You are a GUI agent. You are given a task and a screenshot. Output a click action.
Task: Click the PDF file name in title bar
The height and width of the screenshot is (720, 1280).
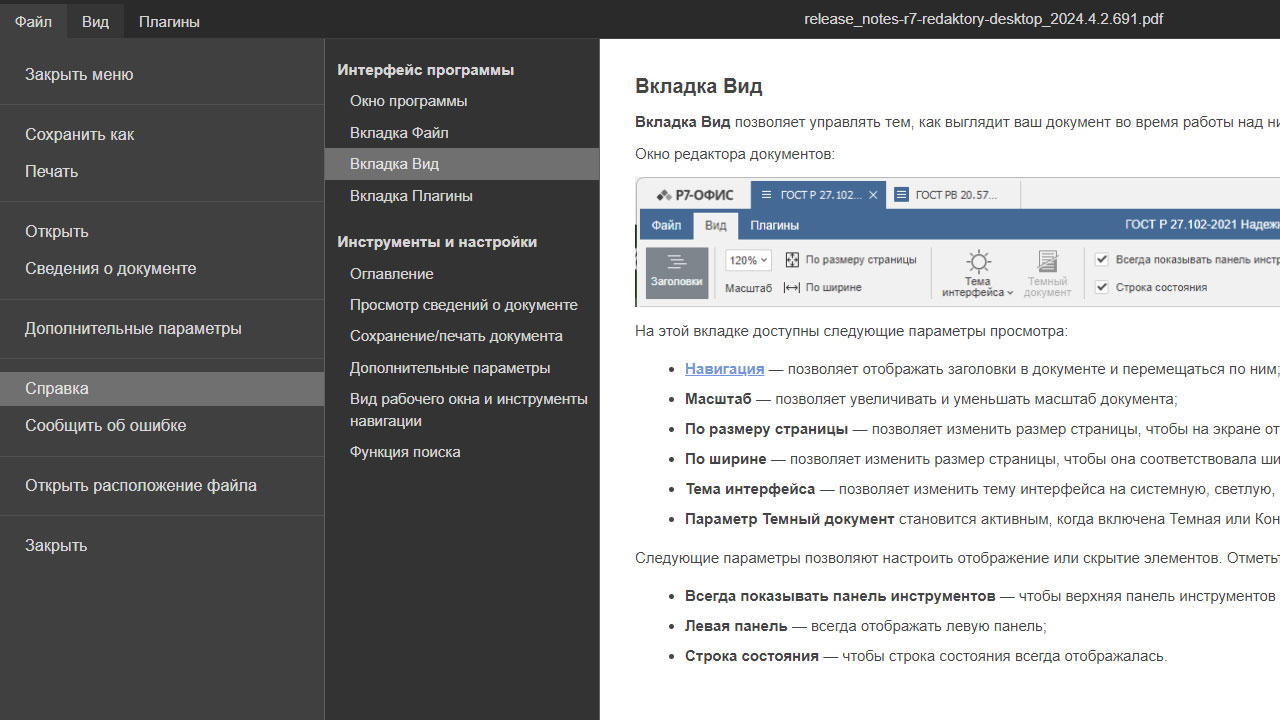(x=983, y=19)
